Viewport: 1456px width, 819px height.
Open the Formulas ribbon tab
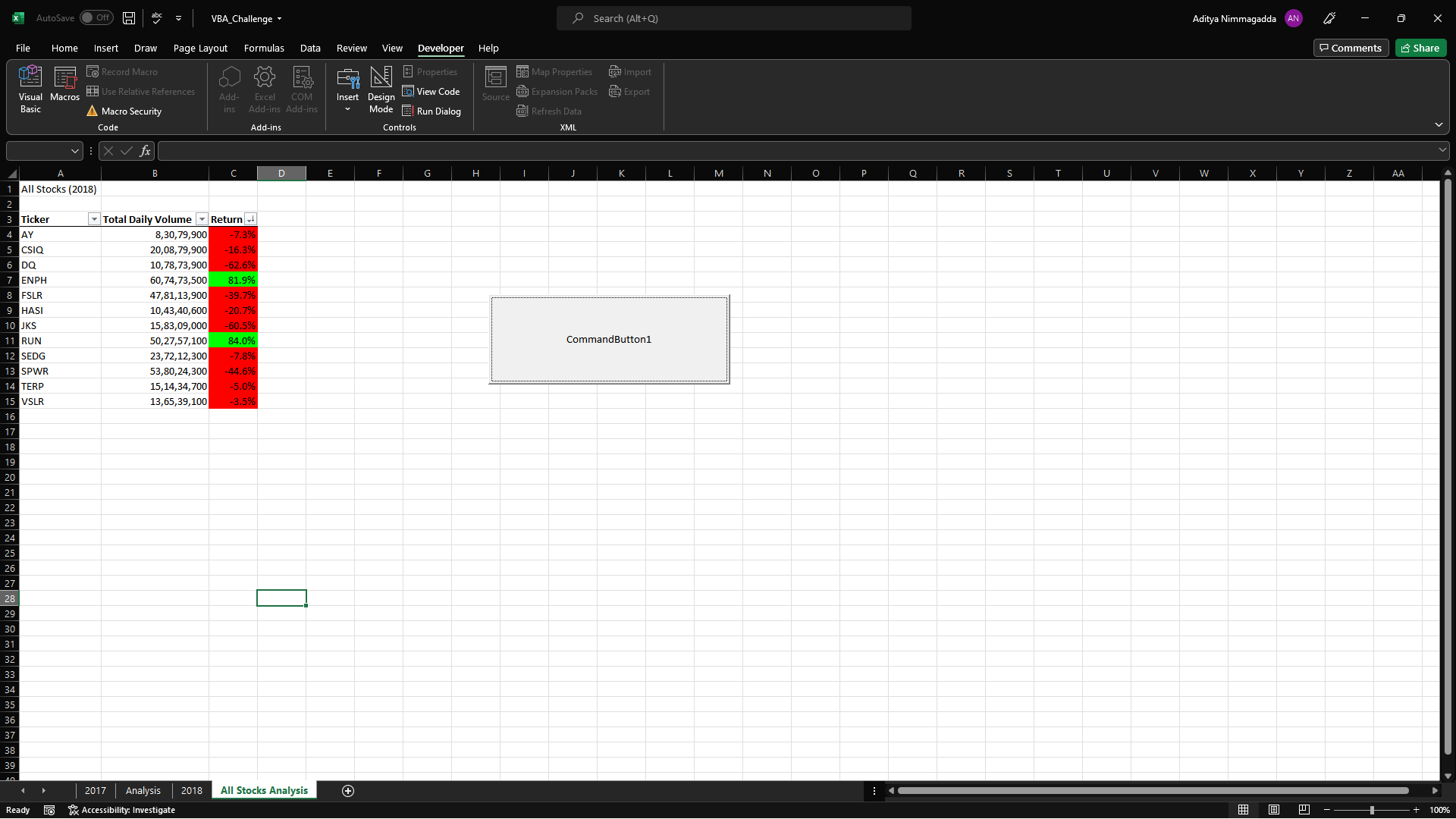tap(264, 48)
